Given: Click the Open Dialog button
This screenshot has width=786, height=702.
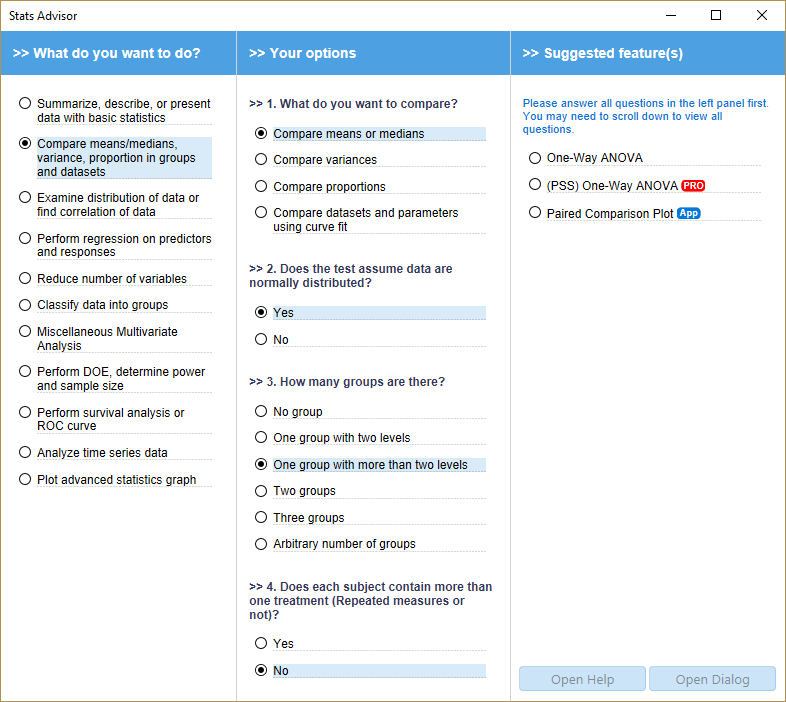Looking at the screenshot, I should (x=712, y=679).
